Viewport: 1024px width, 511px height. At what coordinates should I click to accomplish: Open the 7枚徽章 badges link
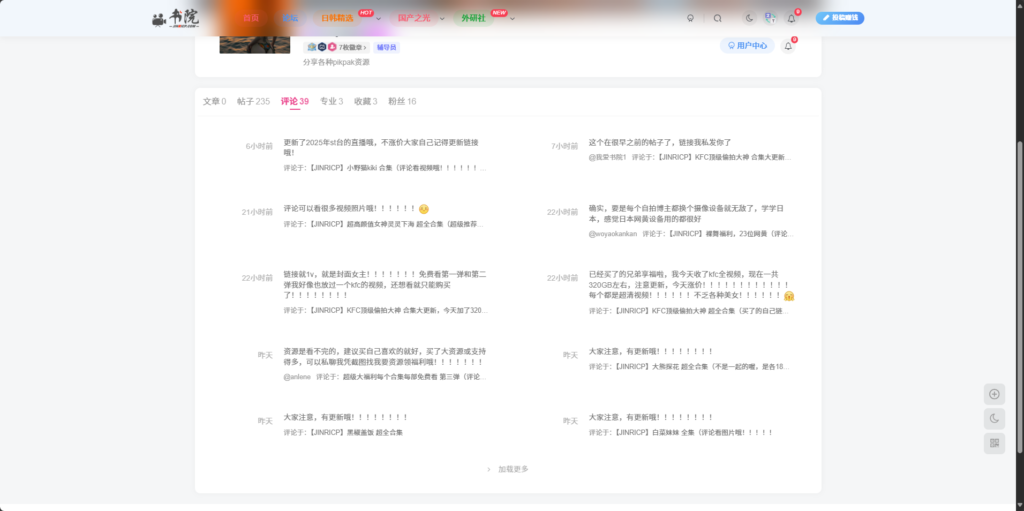click(x=336, y=47)
